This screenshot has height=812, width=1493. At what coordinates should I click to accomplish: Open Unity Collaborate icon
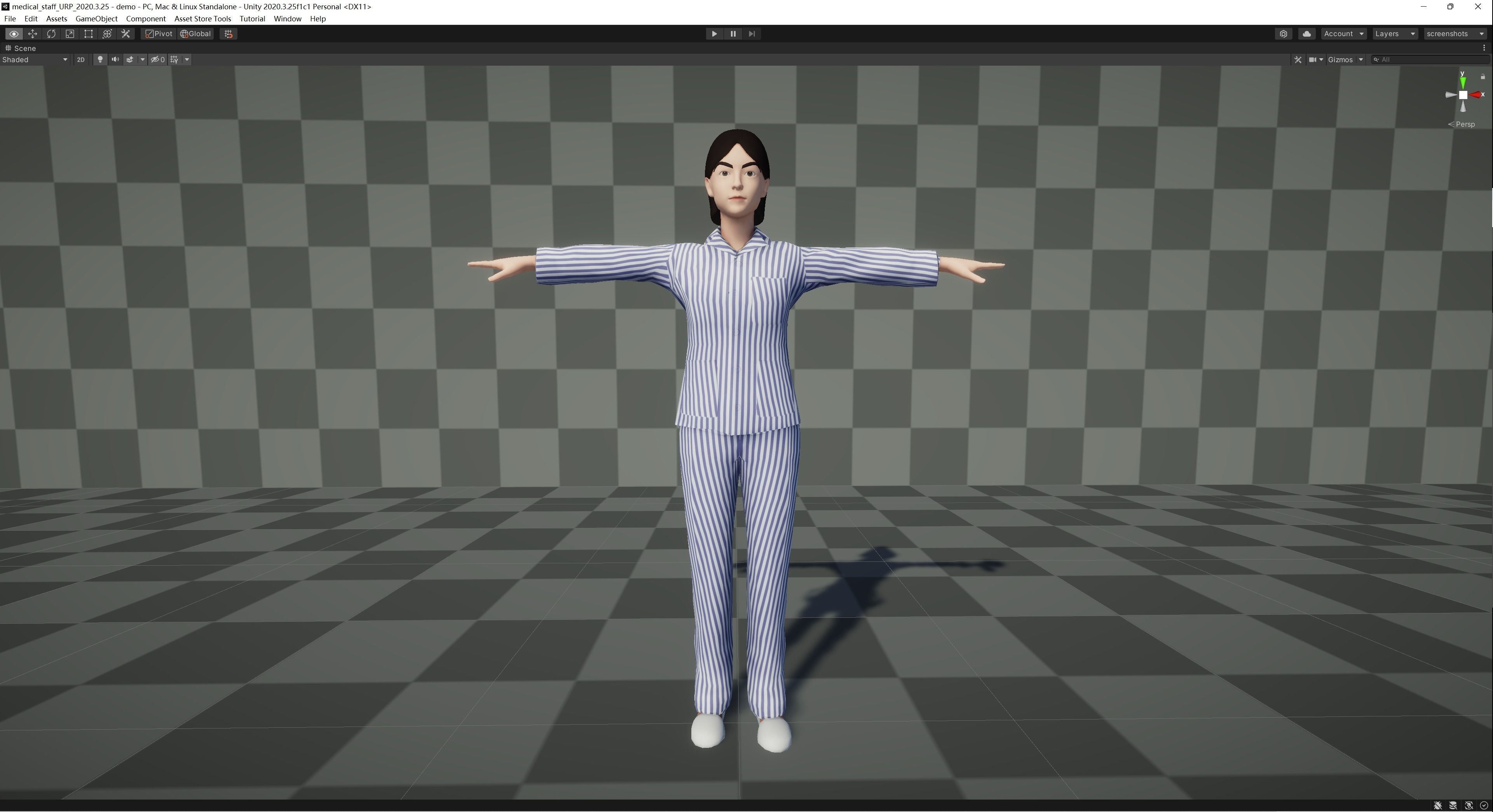(1283, 34)
